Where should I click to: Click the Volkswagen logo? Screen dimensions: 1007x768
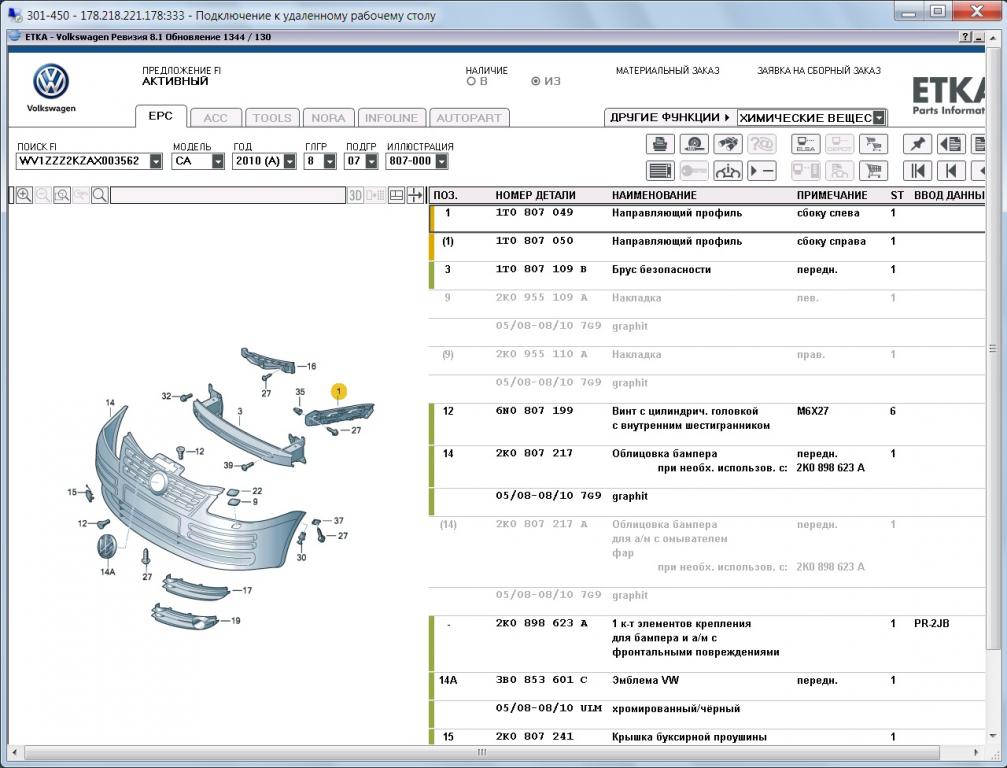[51, 81]
